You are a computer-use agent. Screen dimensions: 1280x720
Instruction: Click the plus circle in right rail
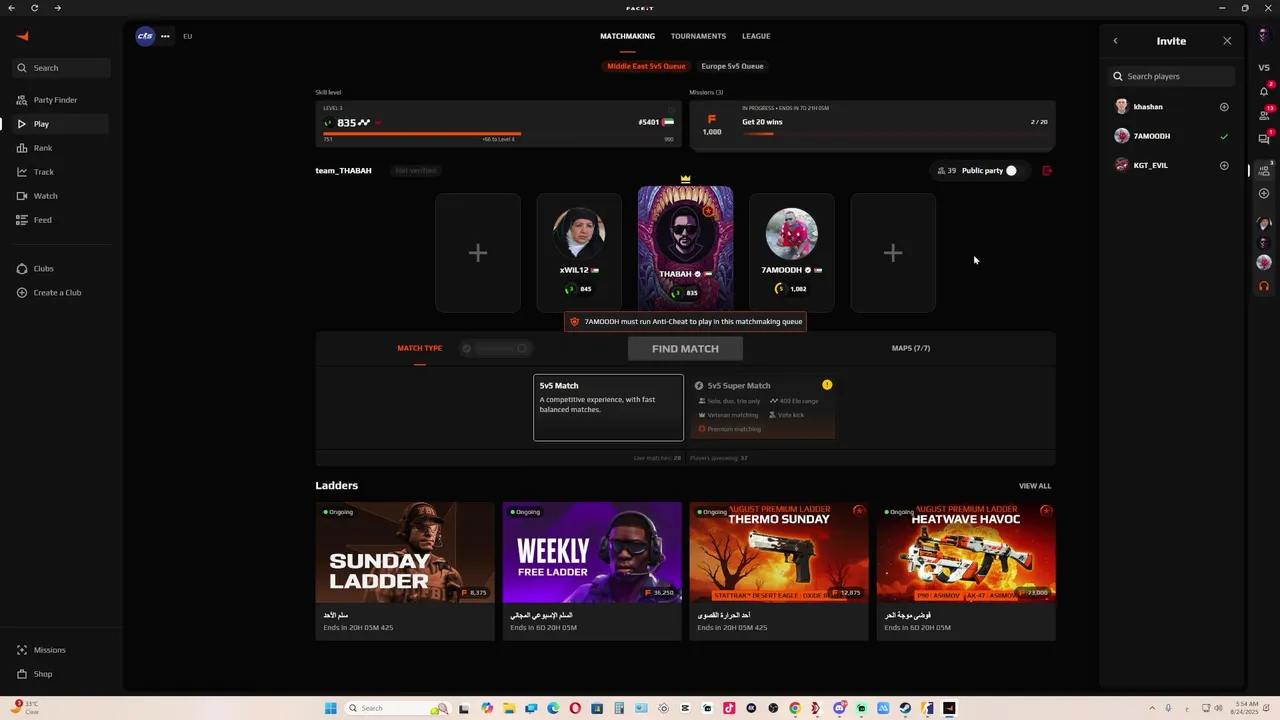coord(1264,194)
